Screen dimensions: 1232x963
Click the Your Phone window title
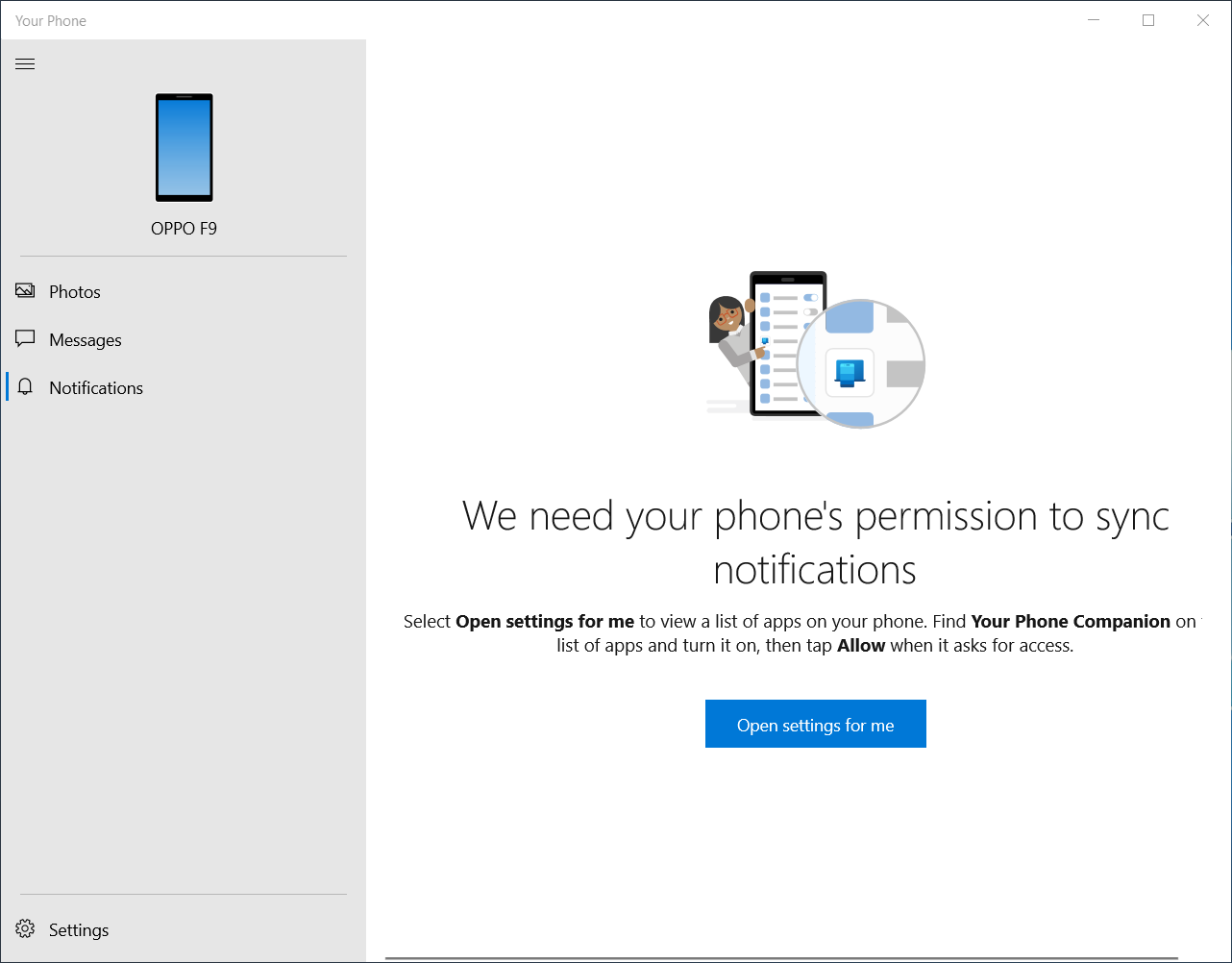51,20
